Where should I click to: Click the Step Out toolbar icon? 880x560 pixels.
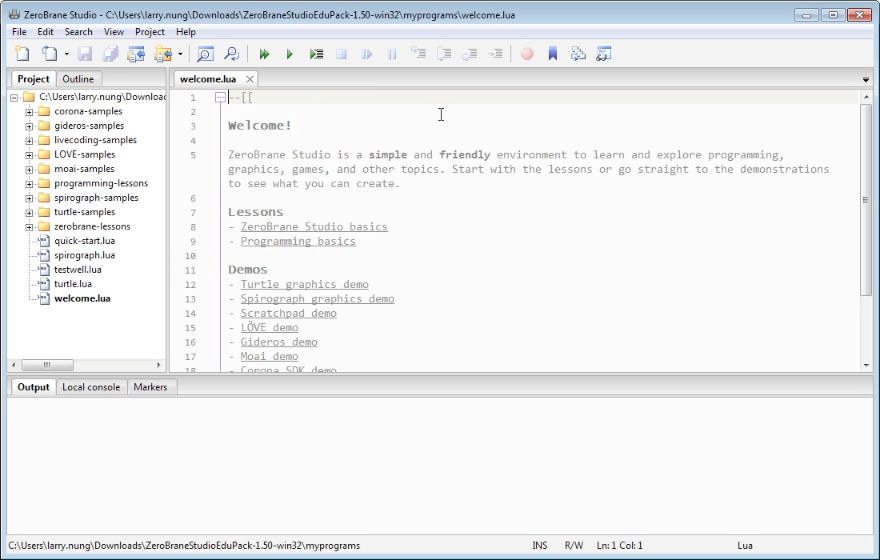(470, 53)
